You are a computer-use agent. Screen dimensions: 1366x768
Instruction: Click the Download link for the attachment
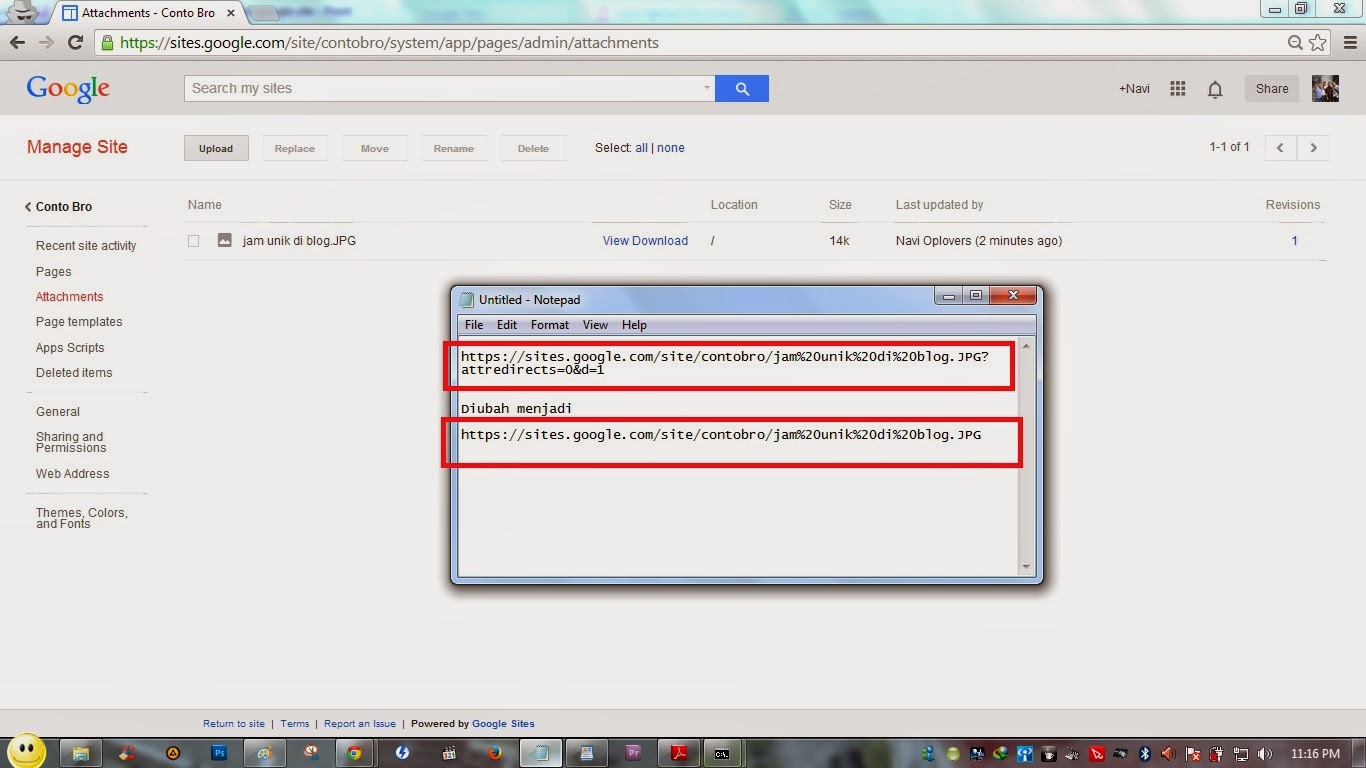pyautogui.click(x=661, y=241)
